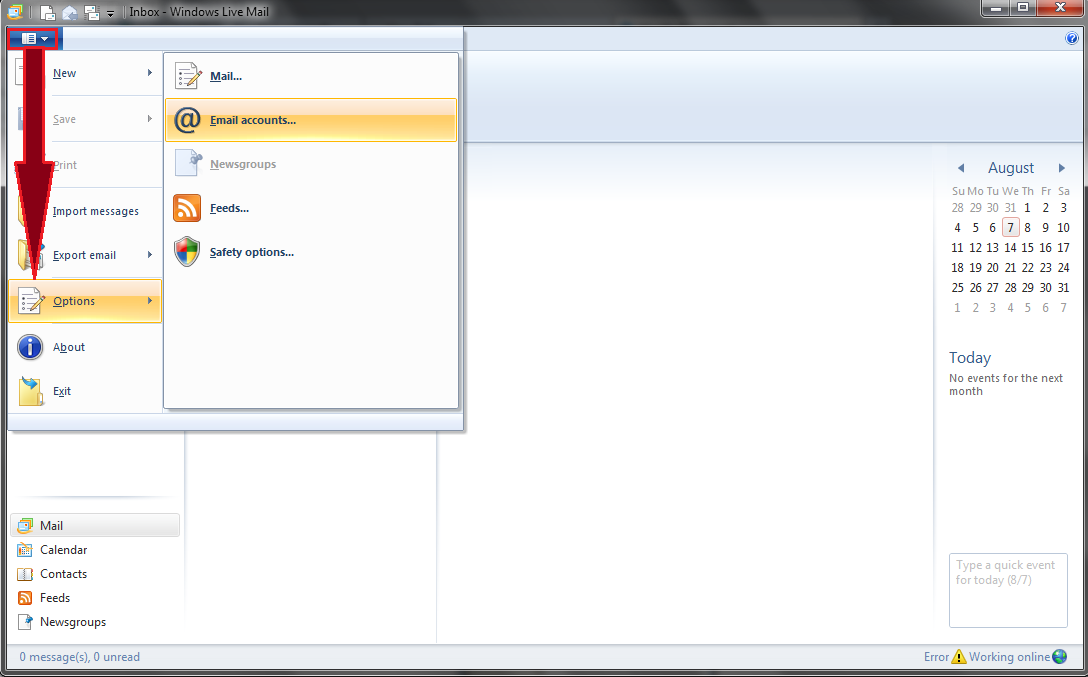Viewport: 1088px width, 677px height.
Task: Click the Newsgroups icon in navigation pane
Action: tap(25, 622)
